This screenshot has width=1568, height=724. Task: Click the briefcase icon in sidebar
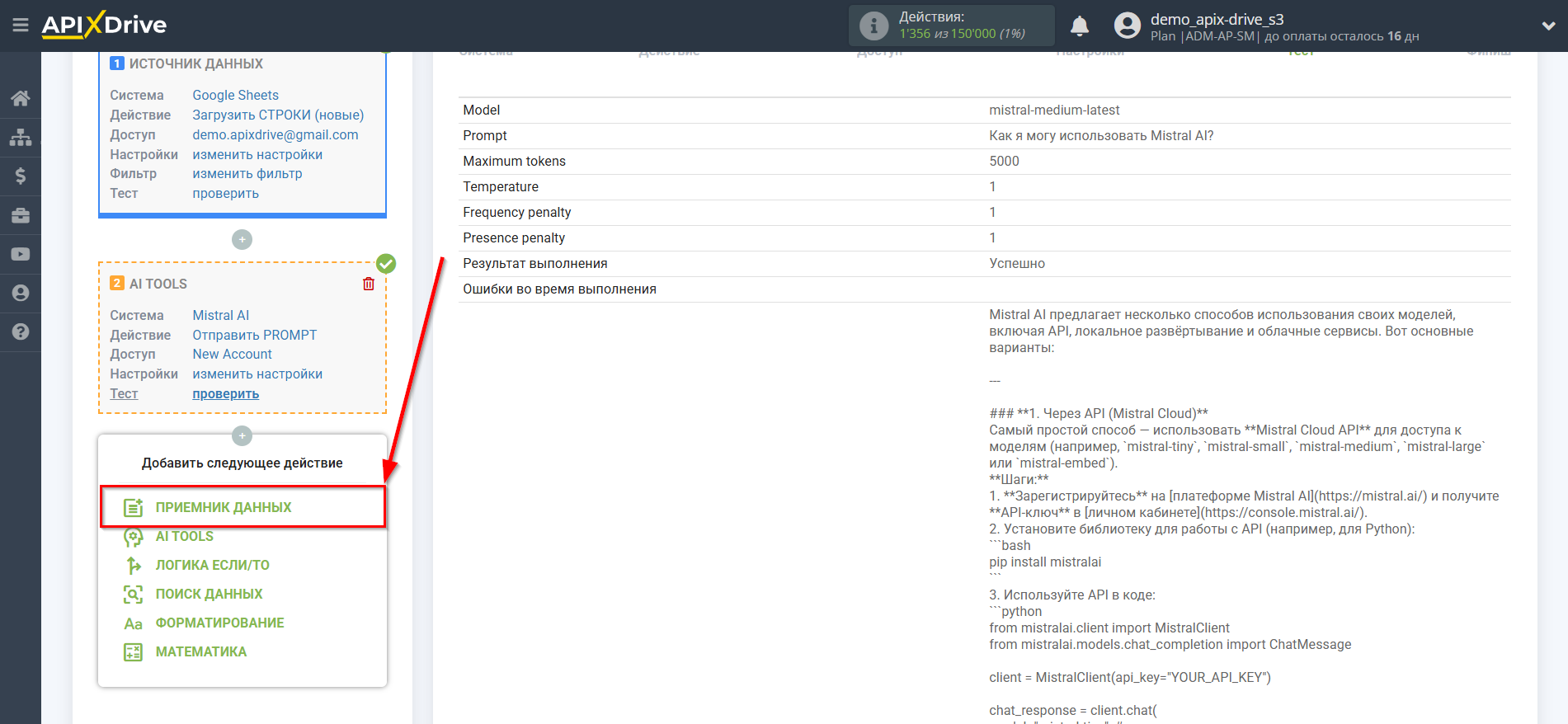point(21,215)
